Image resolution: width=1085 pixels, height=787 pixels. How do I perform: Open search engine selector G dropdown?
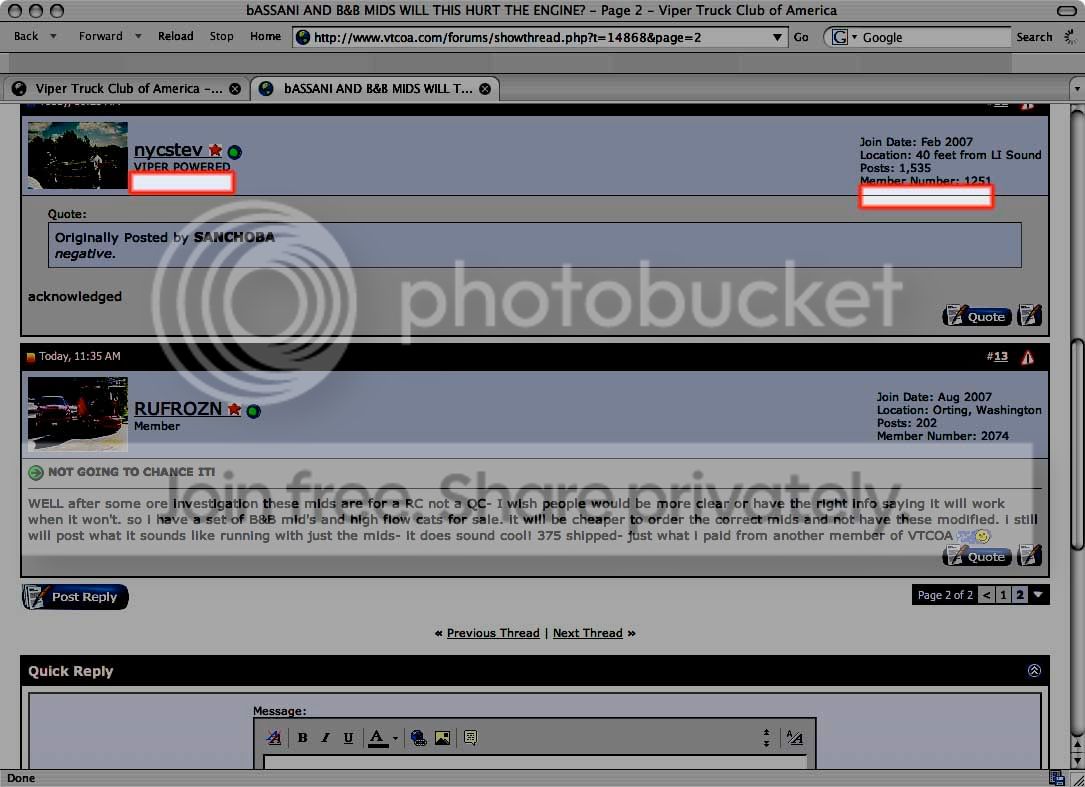click(844, 37)
